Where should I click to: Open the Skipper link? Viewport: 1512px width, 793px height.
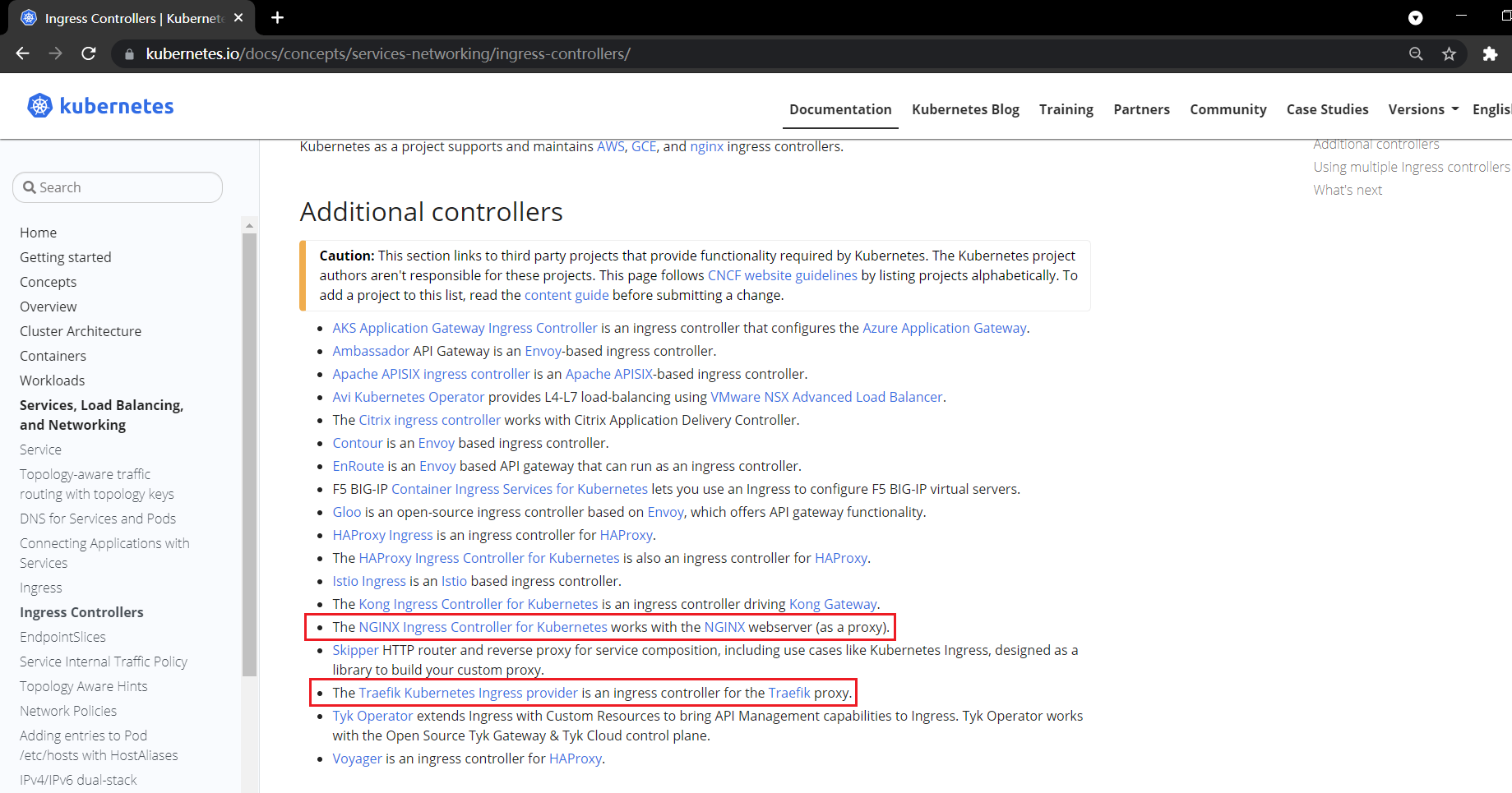[355, 650]
